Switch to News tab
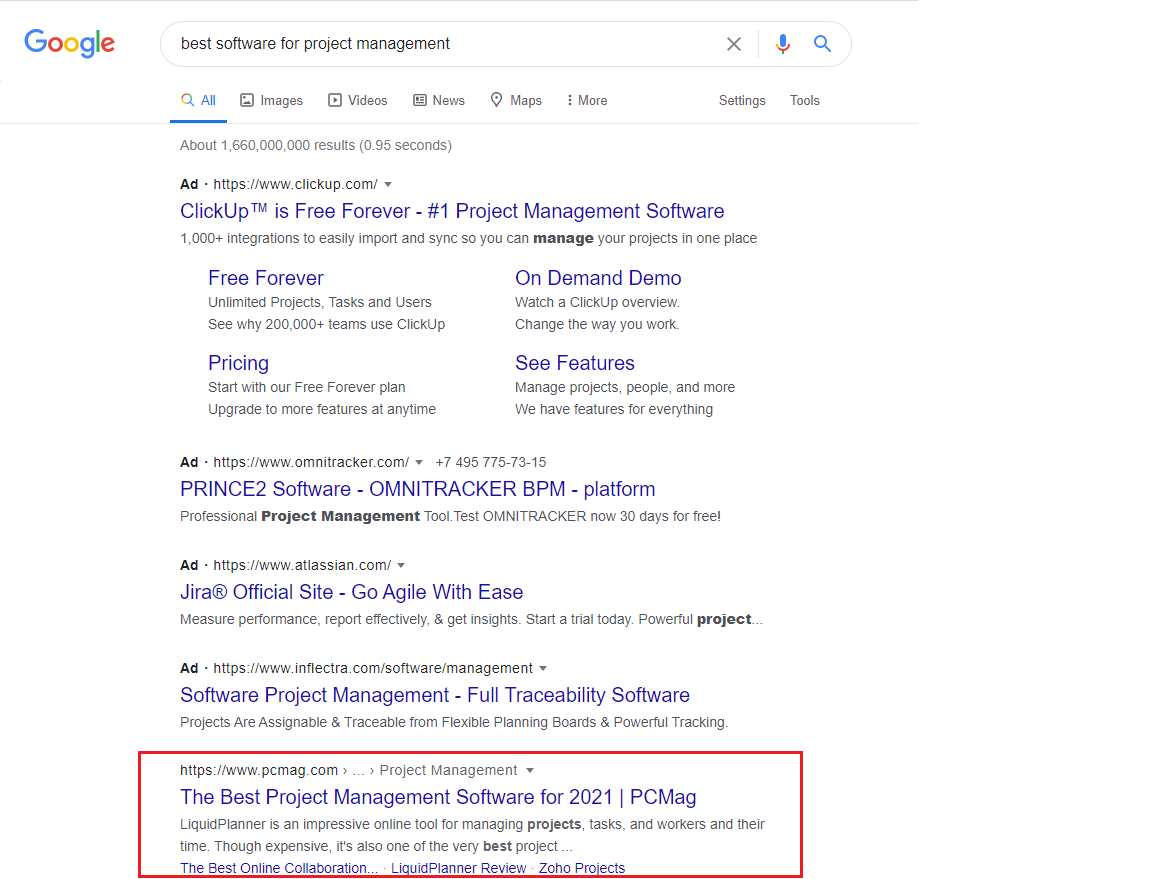 click(x=439, y=101)
